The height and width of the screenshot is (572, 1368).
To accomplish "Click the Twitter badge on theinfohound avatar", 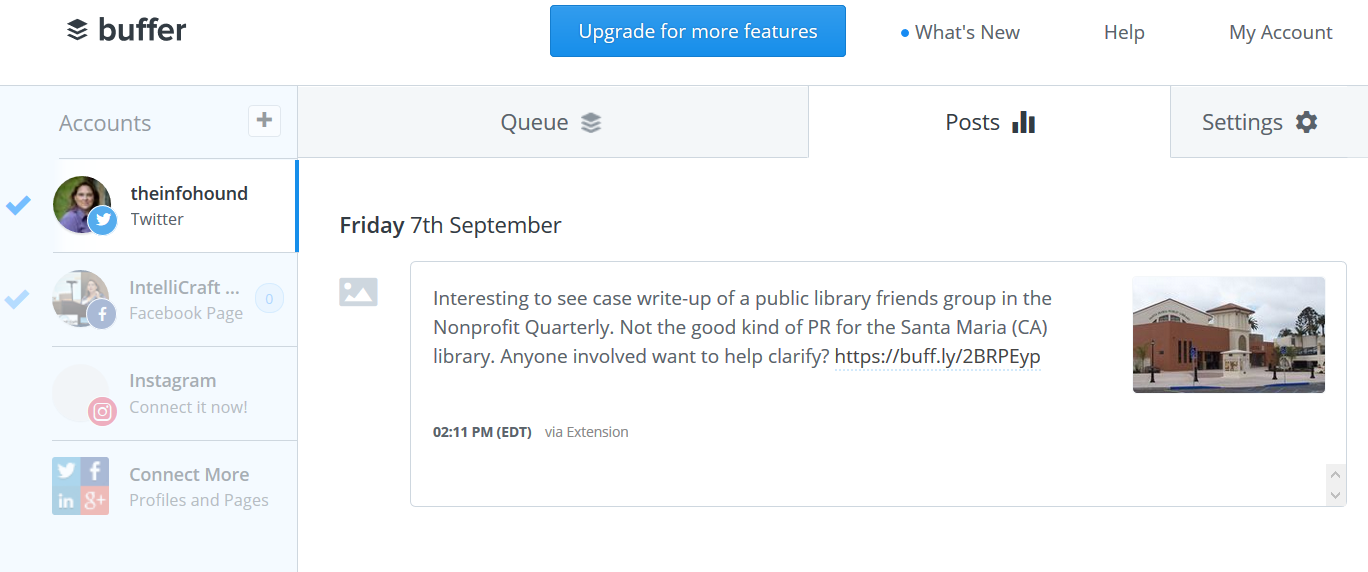I will pos(103,221).
